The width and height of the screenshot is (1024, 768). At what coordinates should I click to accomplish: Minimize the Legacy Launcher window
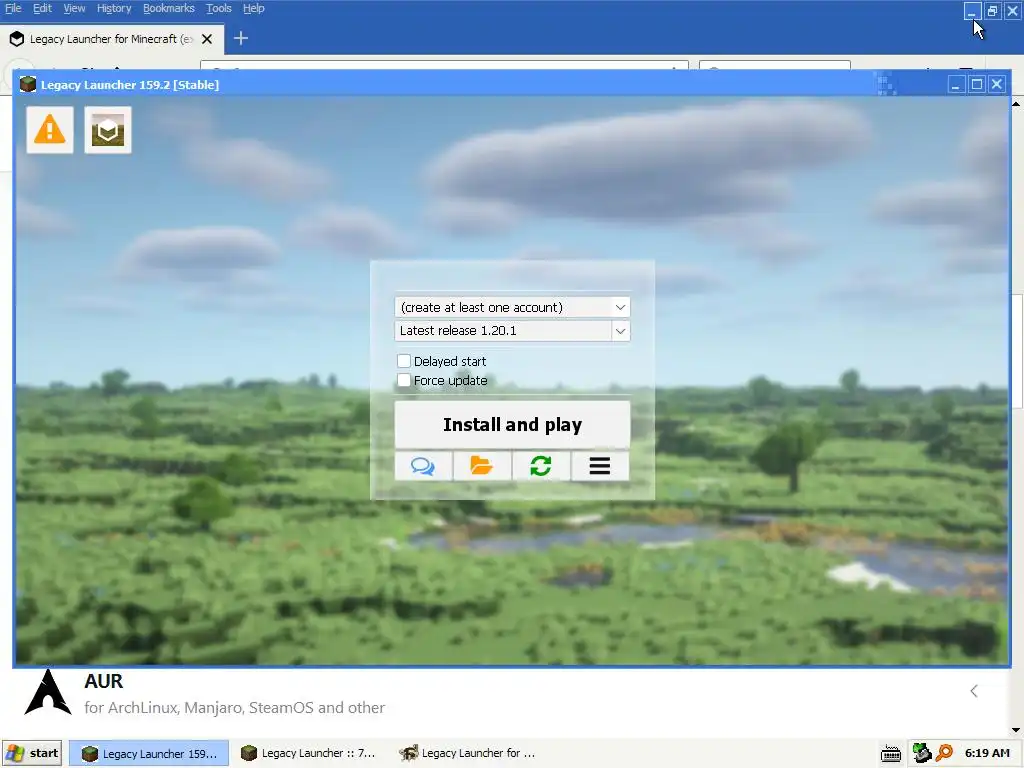pyautogui.click(x=956, y=84)
